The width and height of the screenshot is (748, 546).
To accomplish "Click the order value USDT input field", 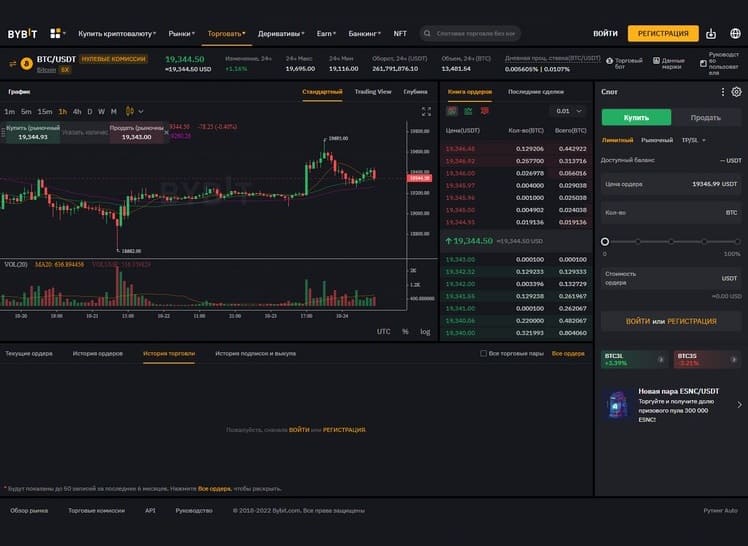I will coord(671,278).
